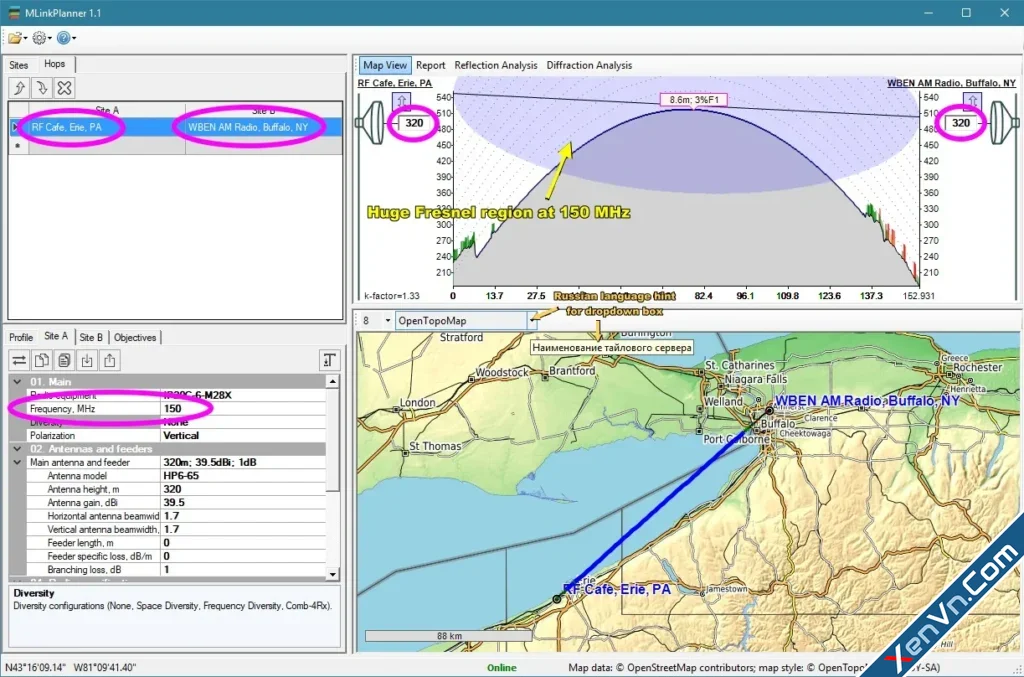The width and height of the screenshot is (1024, 677).
Task: Copy site parameters icon
Action: 42,360
